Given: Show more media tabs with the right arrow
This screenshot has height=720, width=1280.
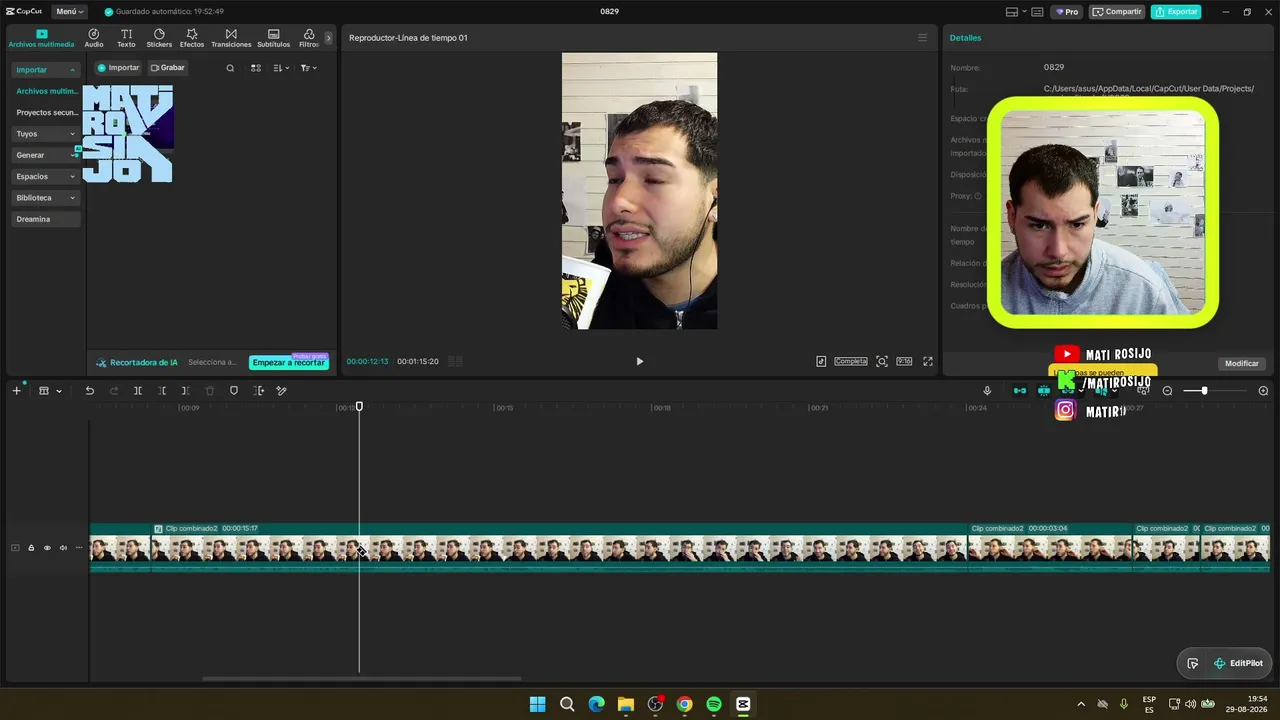Looking at the screenshot, I should pyautogui.click(x=328, y=38).
